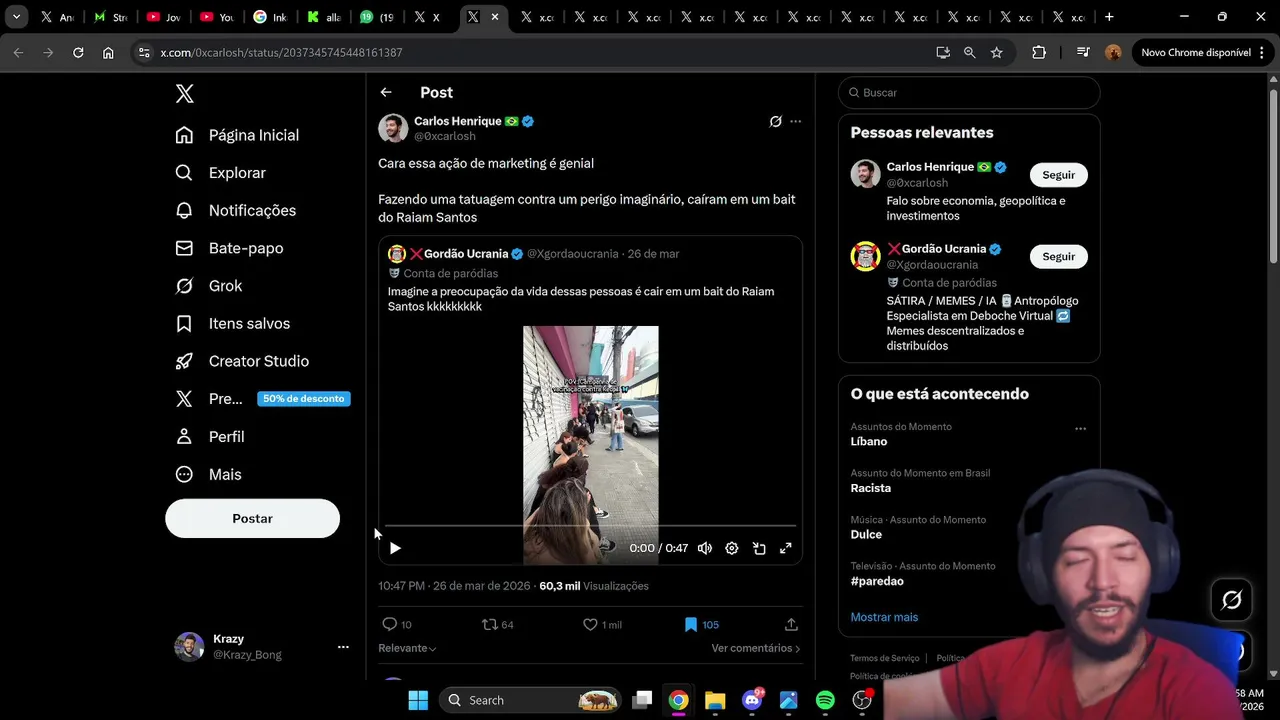Open Chrome tab search dropdown
Viewport: 1280px width, 720px height.
[x=16, y=17]
